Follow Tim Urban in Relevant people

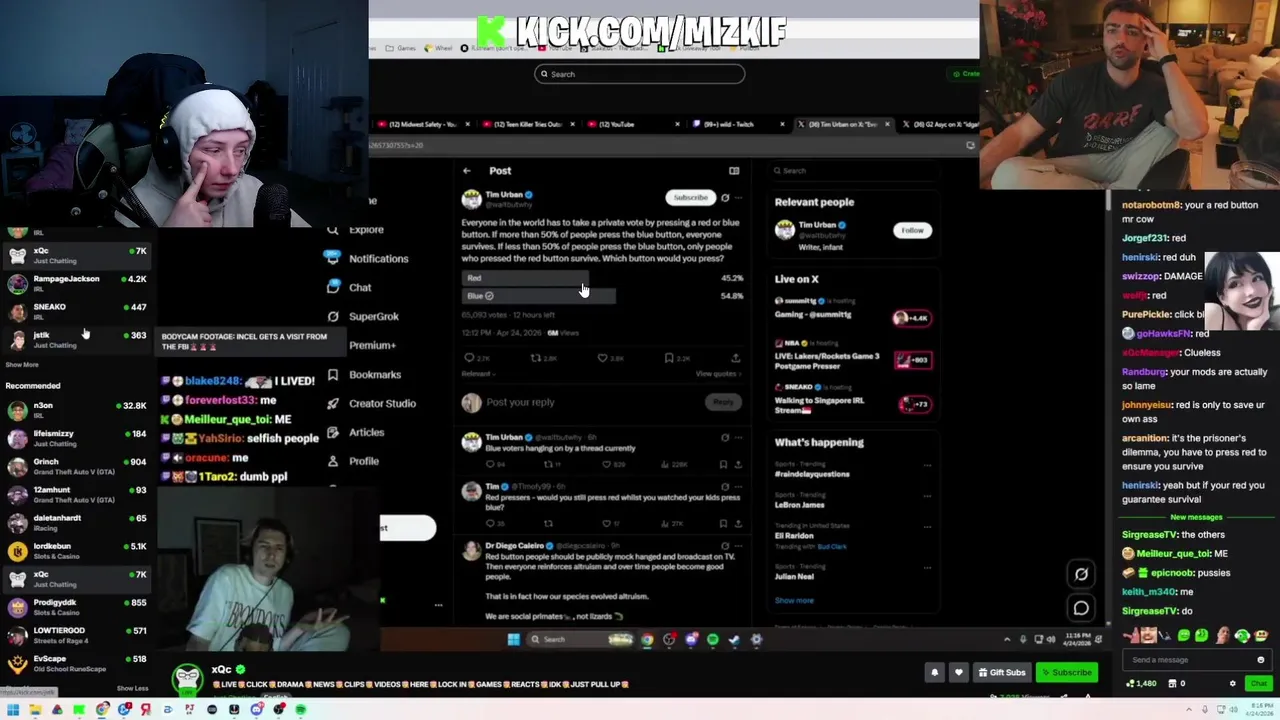(x=912, y=231)
